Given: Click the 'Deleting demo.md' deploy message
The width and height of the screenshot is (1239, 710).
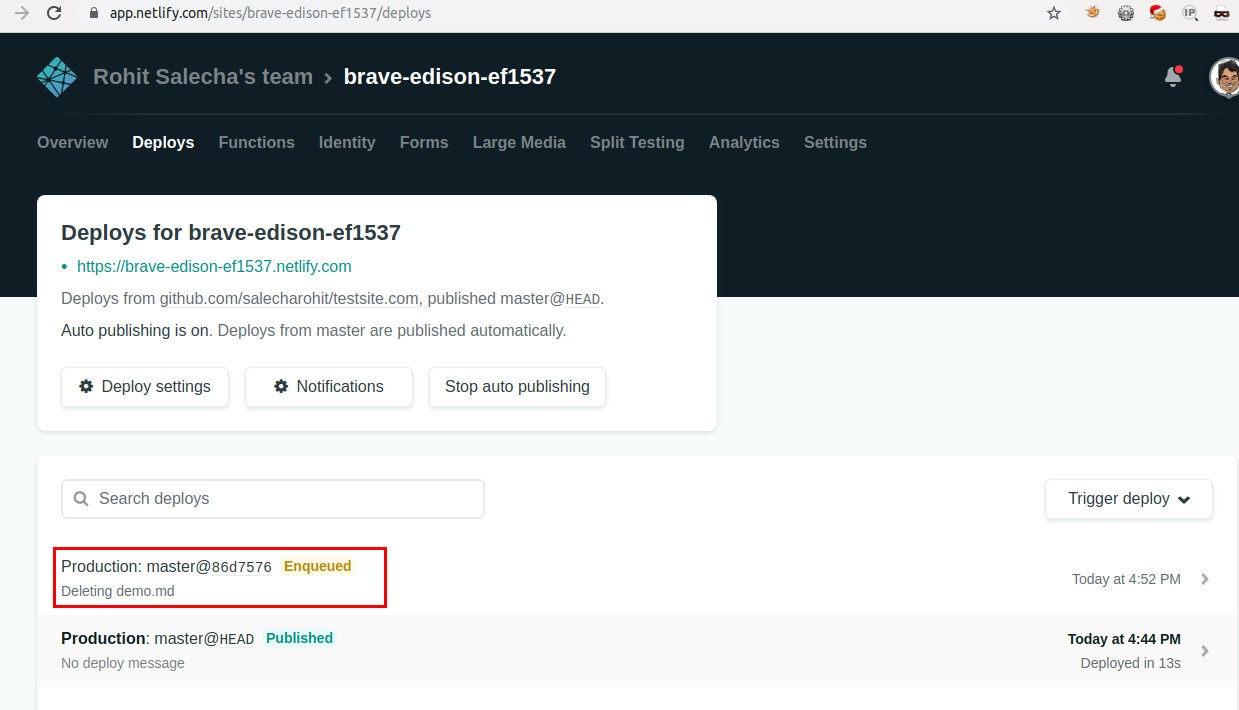Looking at the screenshot, I should click(118, 591).
